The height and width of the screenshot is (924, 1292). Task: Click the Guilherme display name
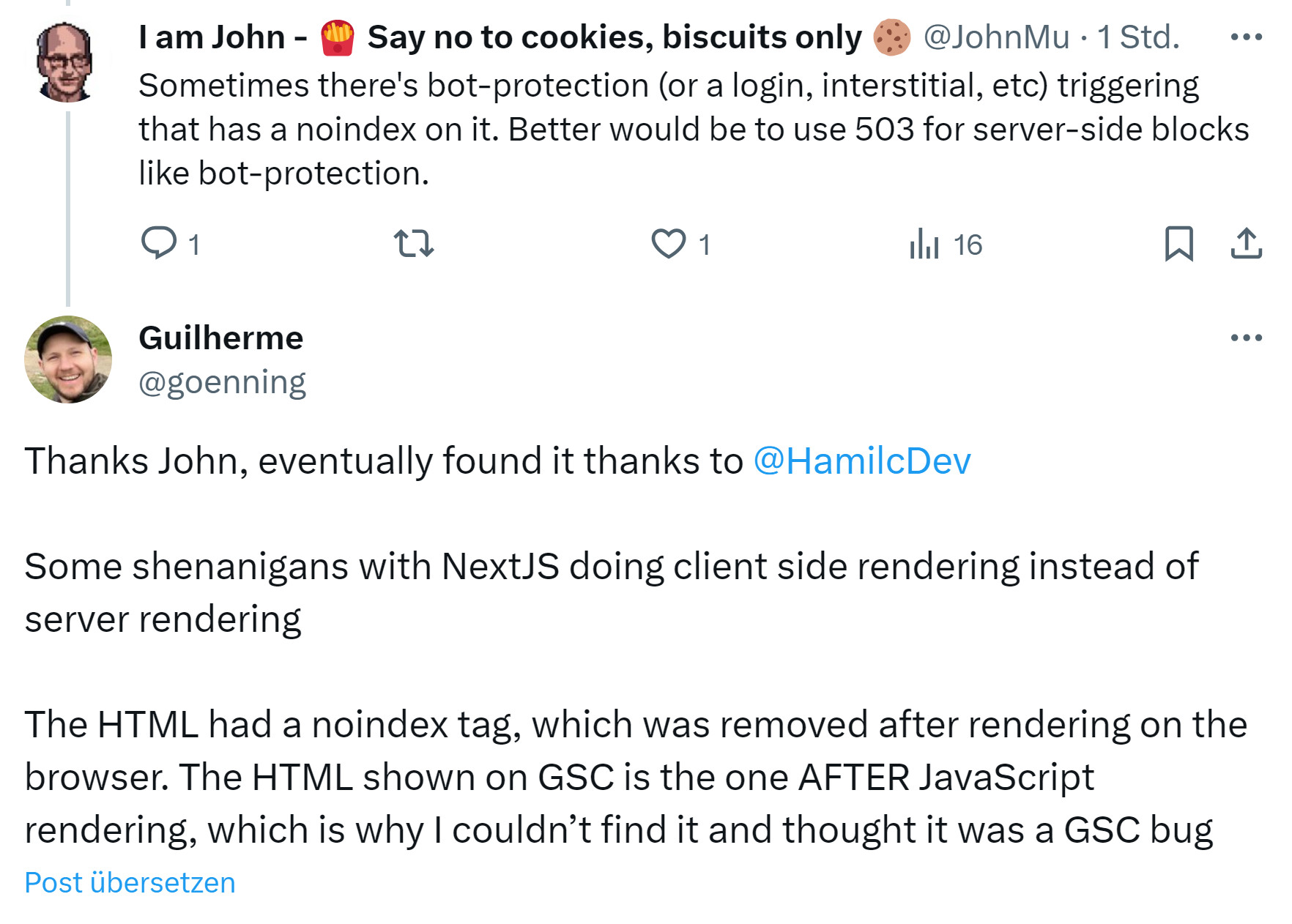click(220, 338)
